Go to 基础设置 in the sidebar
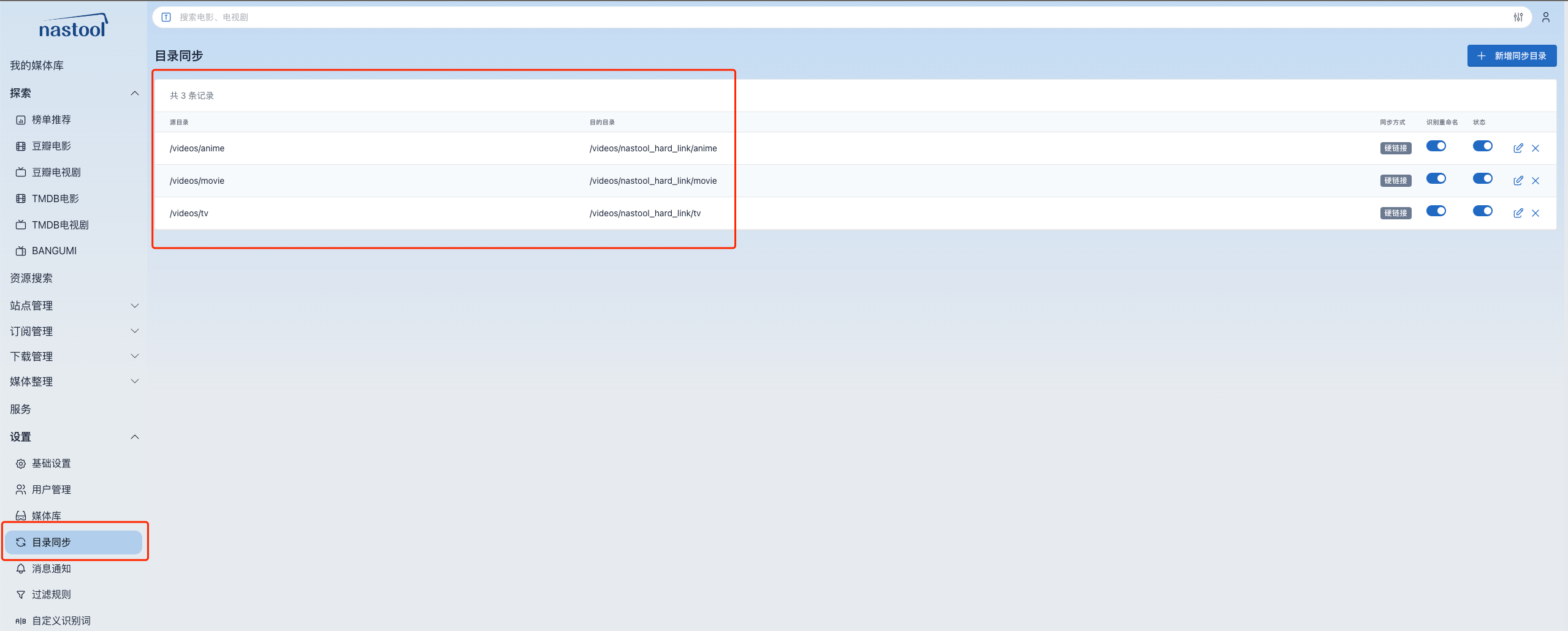The width and height of the screenshot is (1568, 631). 51,464
